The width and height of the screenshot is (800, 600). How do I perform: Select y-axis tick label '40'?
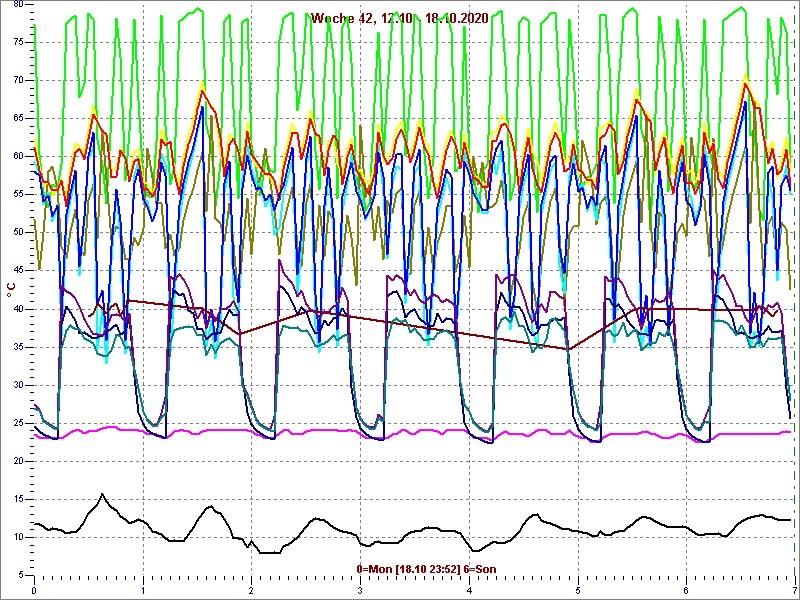click(18, 309)
